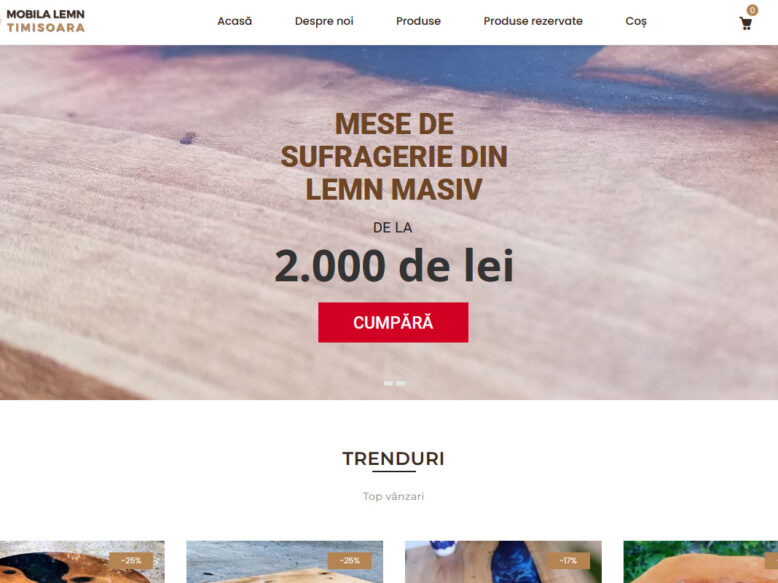Select the first slider indicator dot

[x=388, y=384]
